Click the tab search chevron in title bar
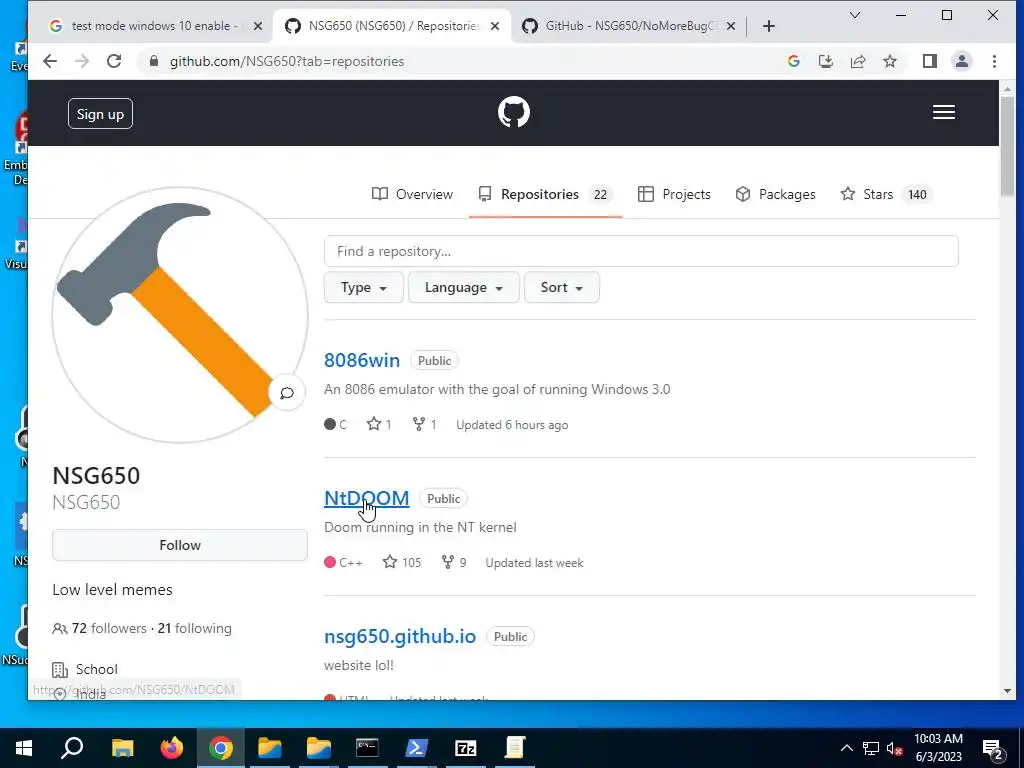The height and width of the screenshot is (768, 1024). tap(854, 15)
